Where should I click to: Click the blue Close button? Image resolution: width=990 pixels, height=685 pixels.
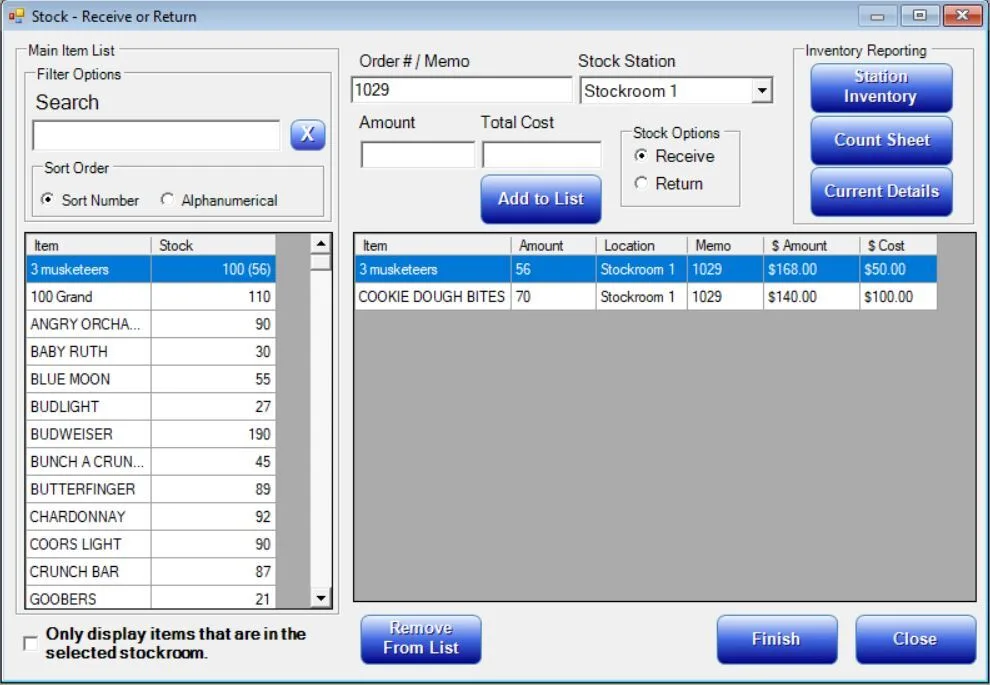point(915,639)
